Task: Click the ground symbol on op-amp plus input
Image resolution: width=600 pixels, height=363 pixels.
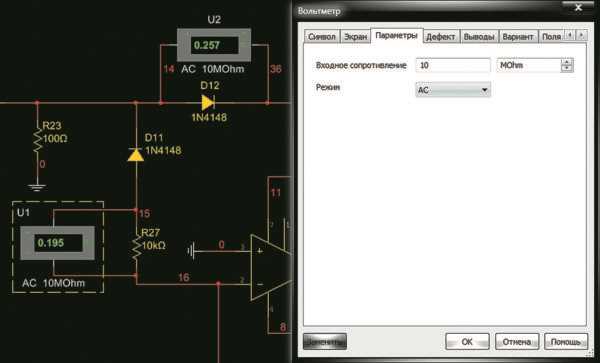Action: tap(191, 251)
